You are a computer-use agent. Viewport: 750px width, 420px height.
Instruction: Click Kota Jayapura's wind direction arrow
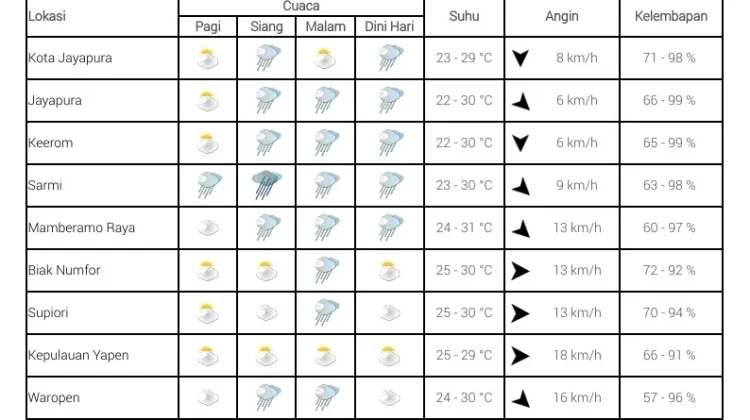point(520,58)
